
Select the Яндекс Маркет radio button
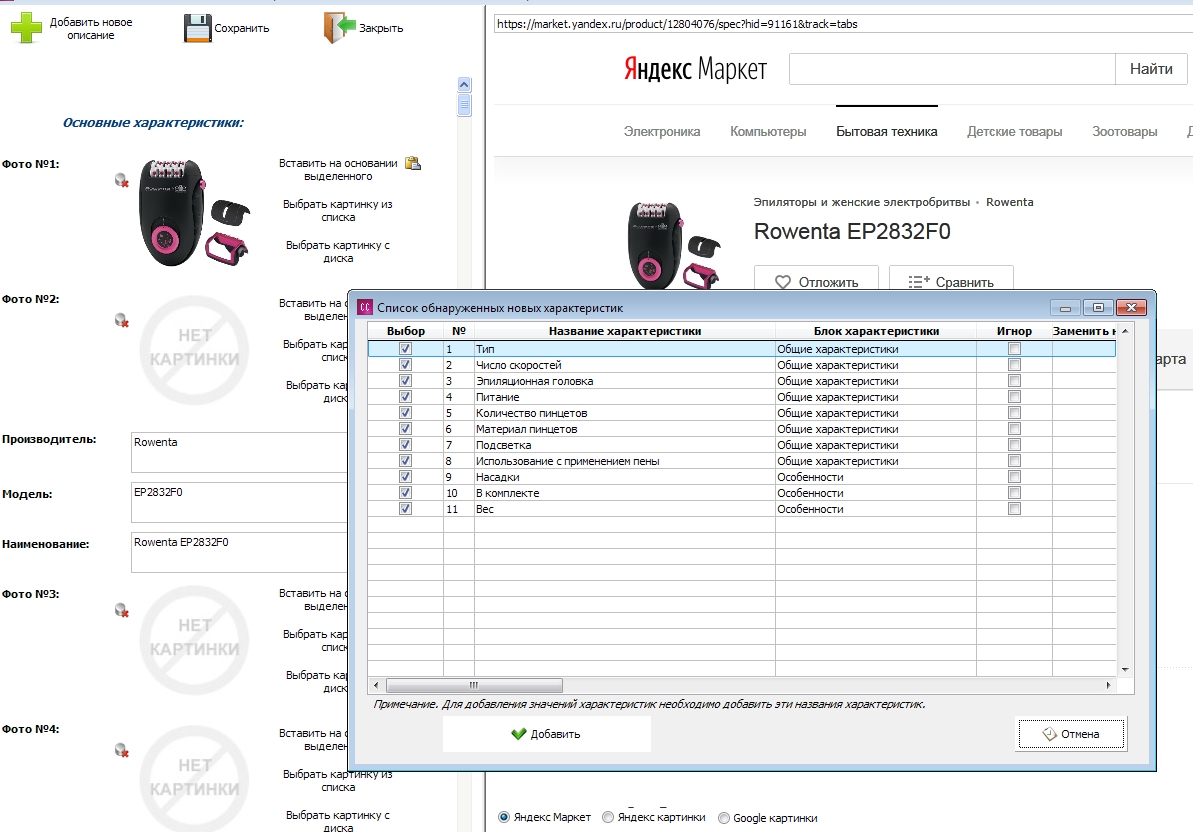click(504, 818)
